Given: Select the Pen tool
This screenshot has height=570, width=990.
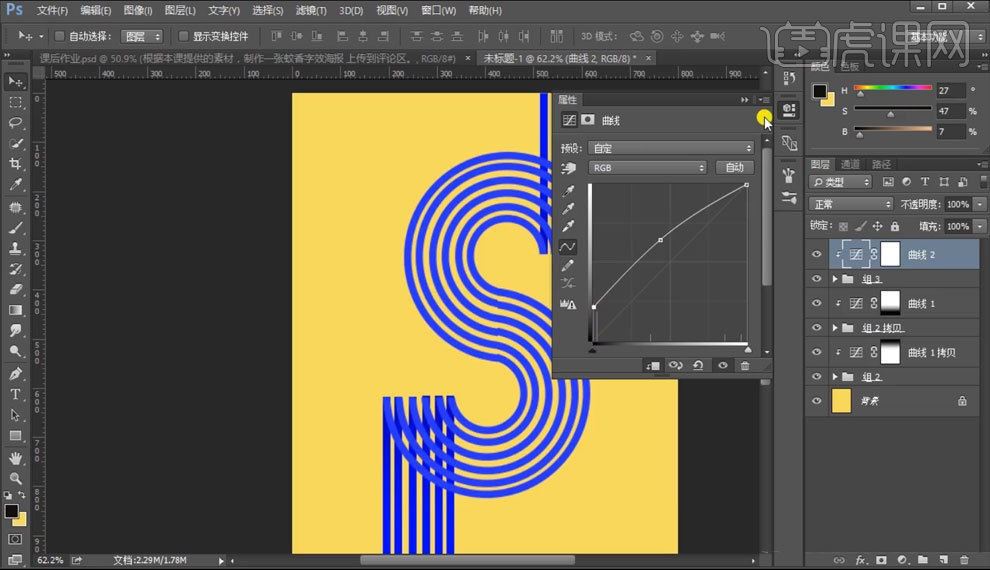Looking at the screenshot, I should click(15, 374).
